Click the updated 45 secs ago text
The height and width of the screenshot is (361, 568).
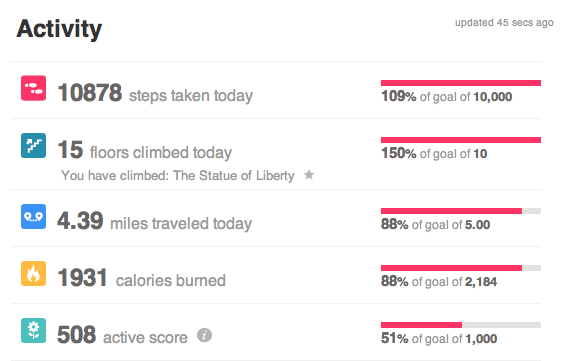click(504, 22)
